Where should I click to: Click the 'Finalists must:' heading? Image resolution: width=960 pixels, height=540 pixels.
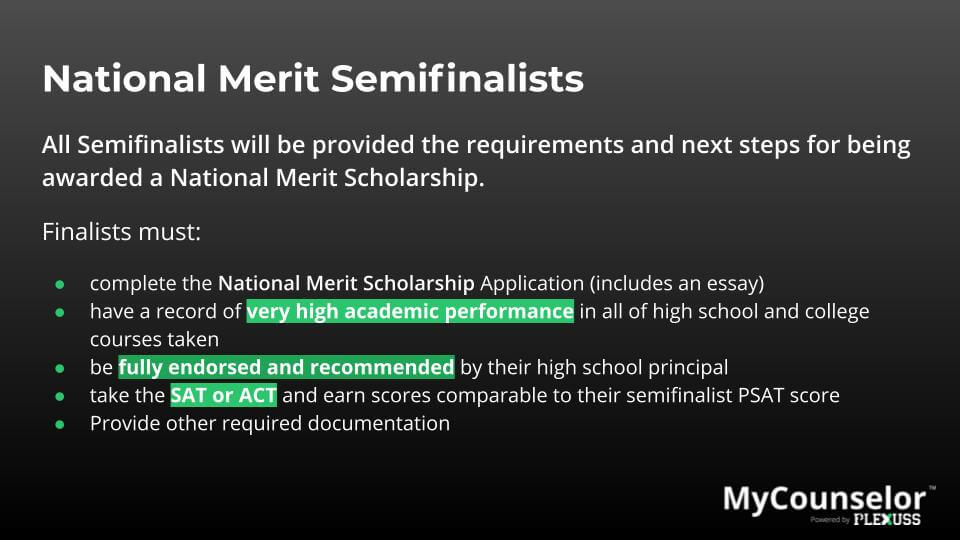coord(121,232)
